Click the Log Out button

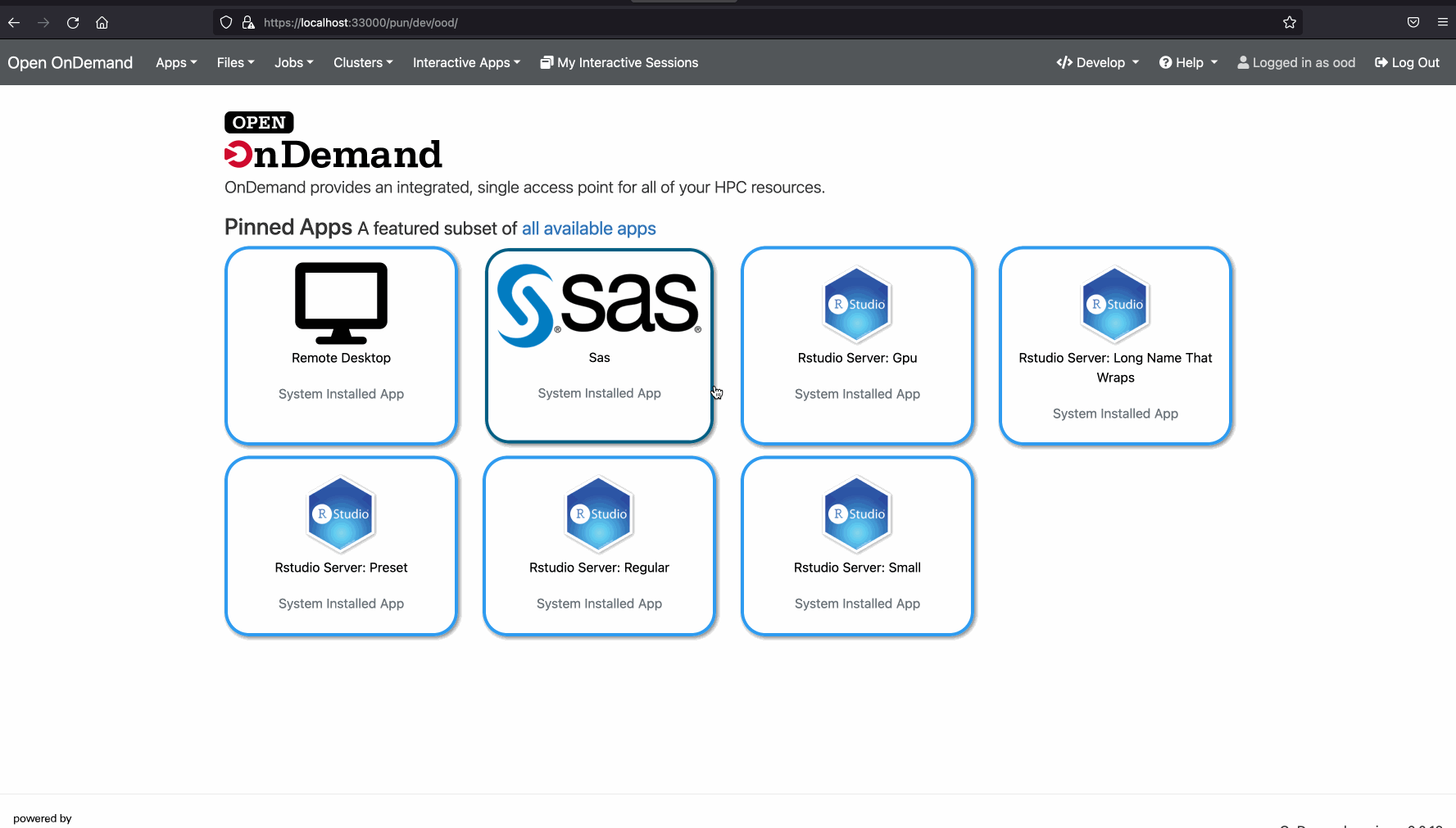click(x=1407, y=62)
